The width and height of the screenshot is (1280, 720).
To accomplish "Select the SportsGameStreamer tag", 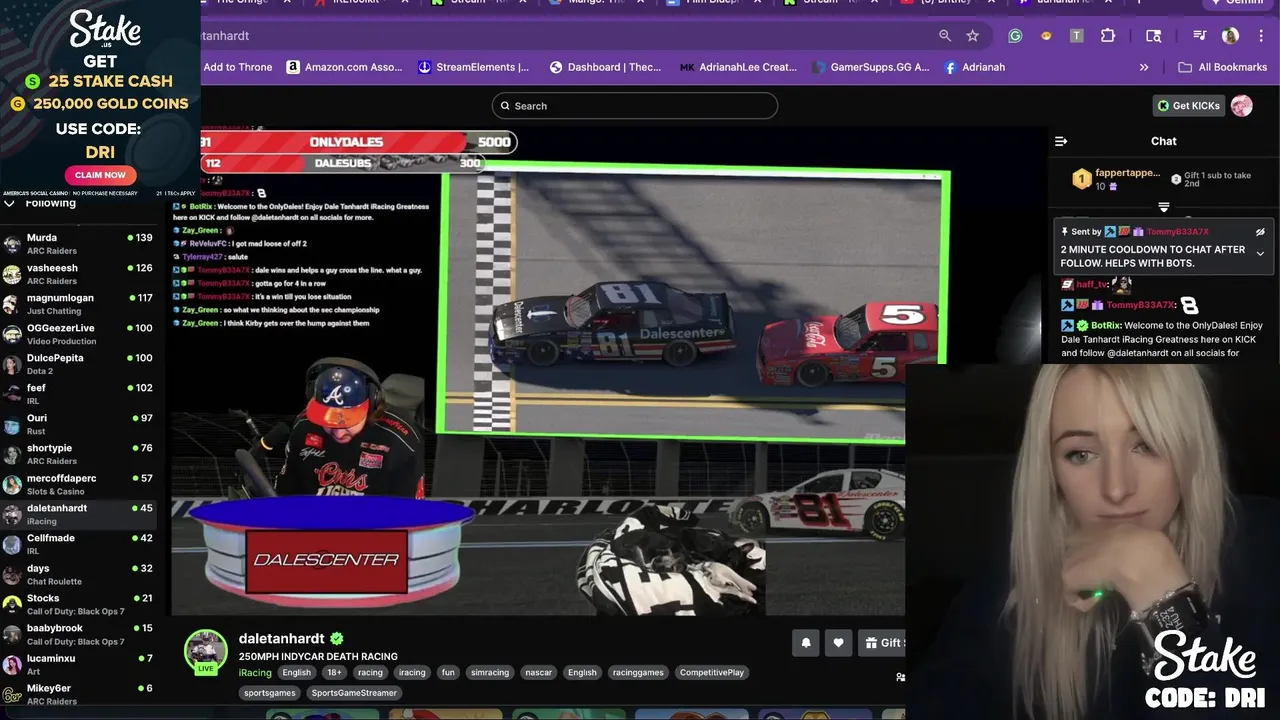I will (354, 692).
